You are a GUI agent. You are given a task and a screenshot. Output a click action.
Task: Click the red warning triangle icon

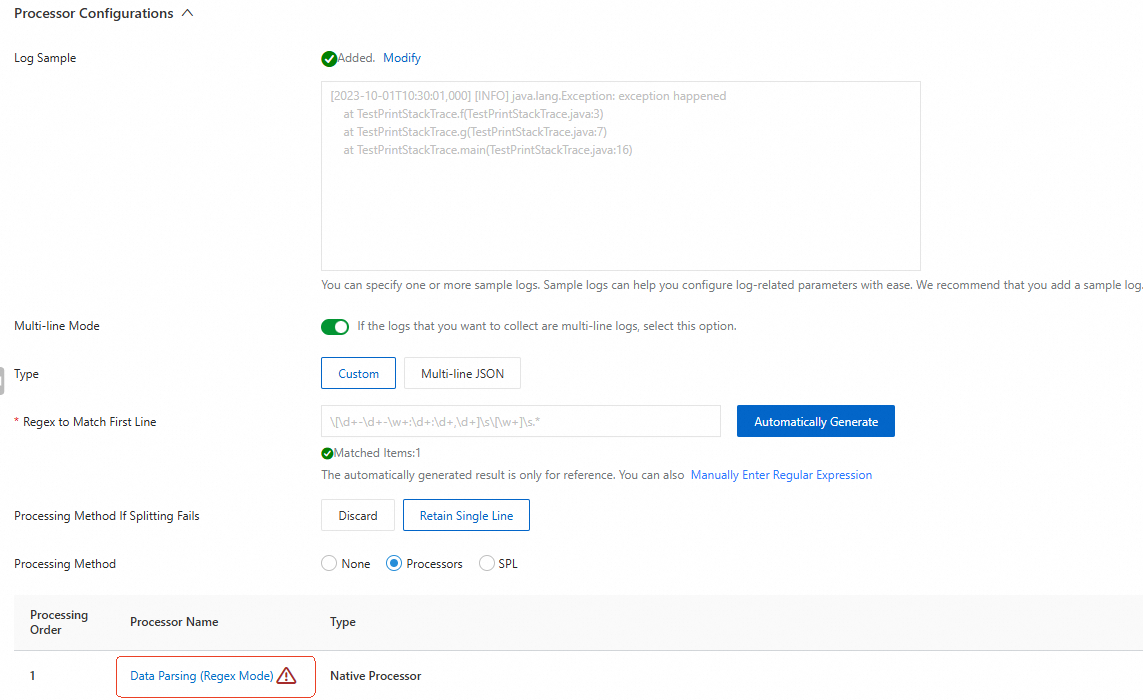286,676
